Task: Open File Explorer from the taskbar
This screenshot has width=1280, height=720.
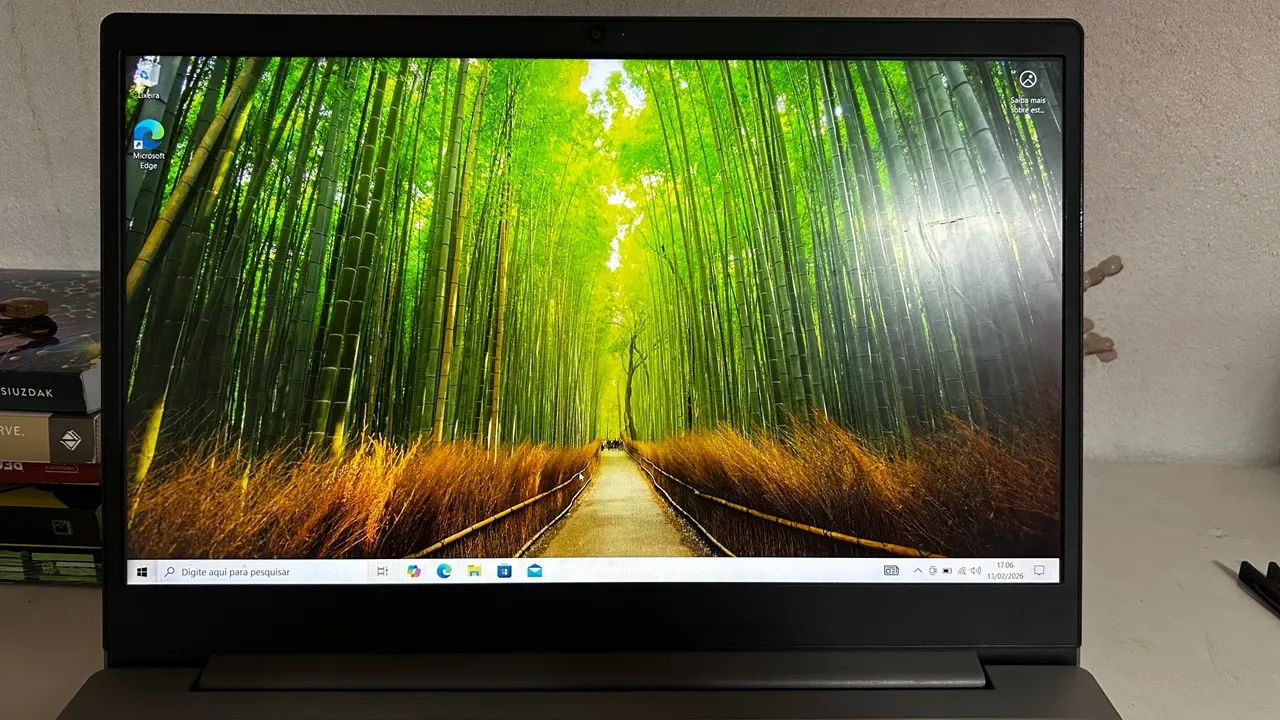Action: (x=474, y=571)
